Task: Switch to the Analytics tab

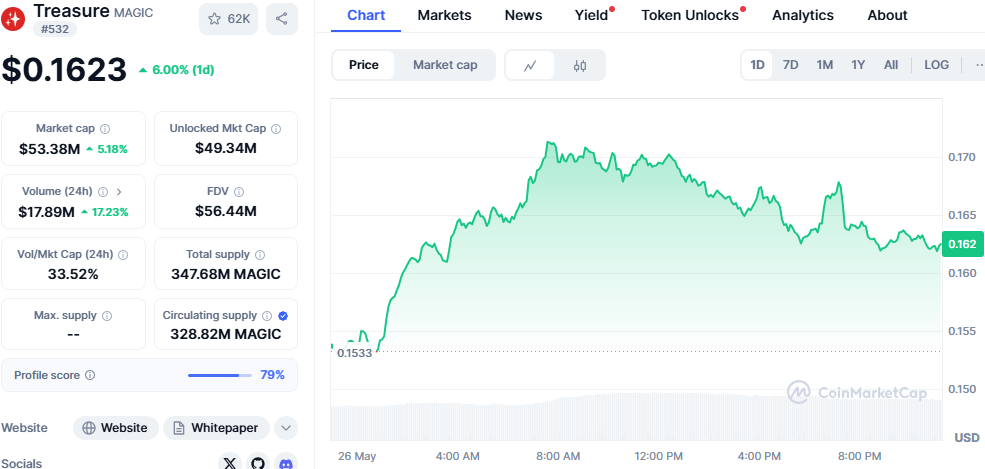Action: [x=803, y=15]
